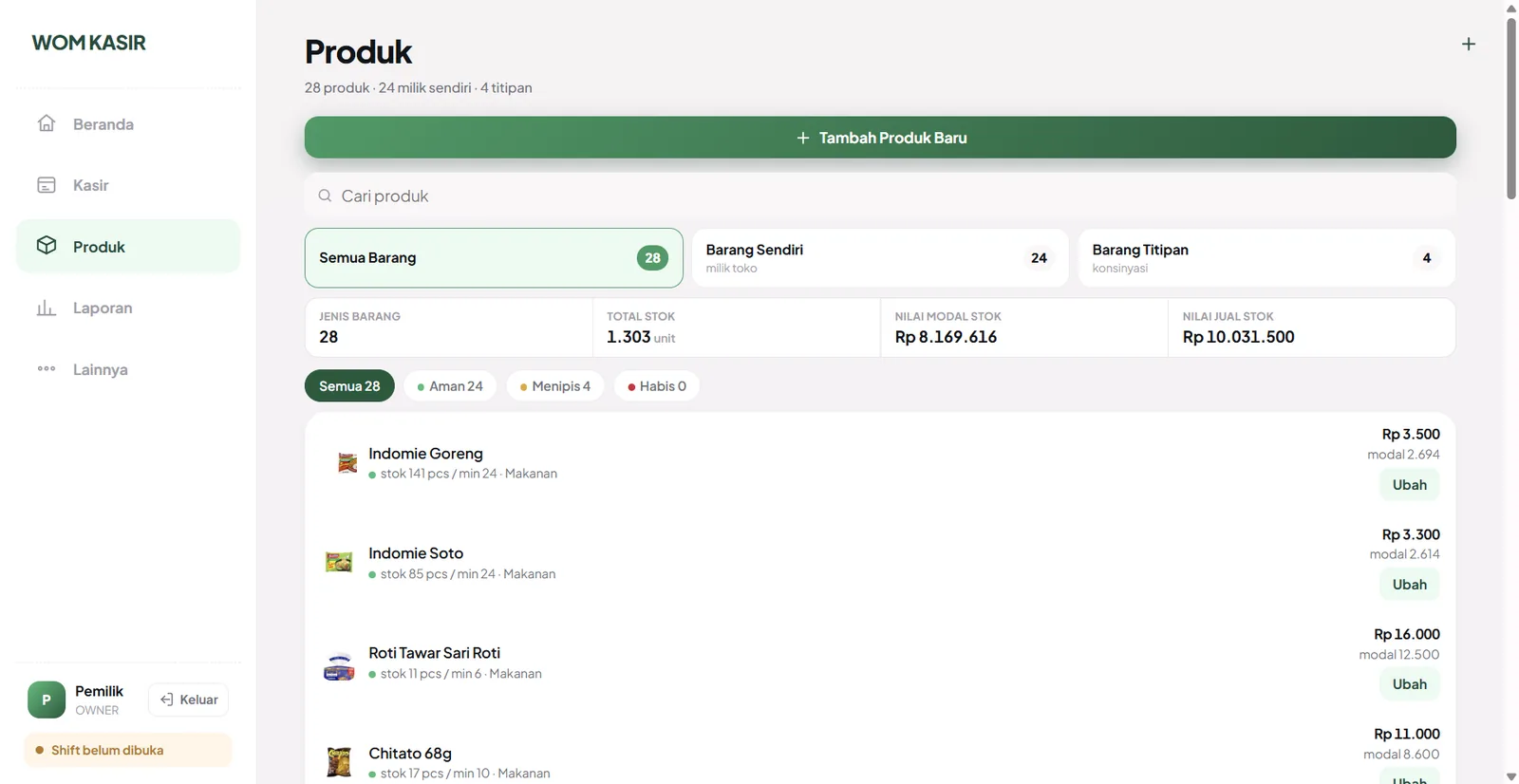1519x784 pixels.
Task: Click the WOM KASIR logo
Action: coord(89,43)
